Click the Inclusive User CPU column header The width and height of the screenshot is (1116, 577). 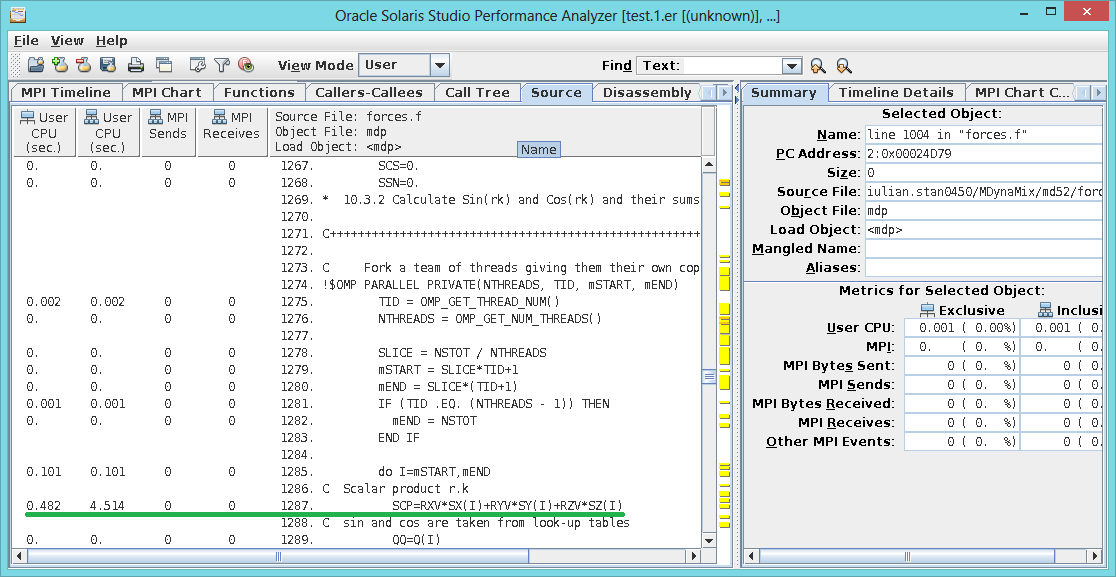click(x=107, y=132)
